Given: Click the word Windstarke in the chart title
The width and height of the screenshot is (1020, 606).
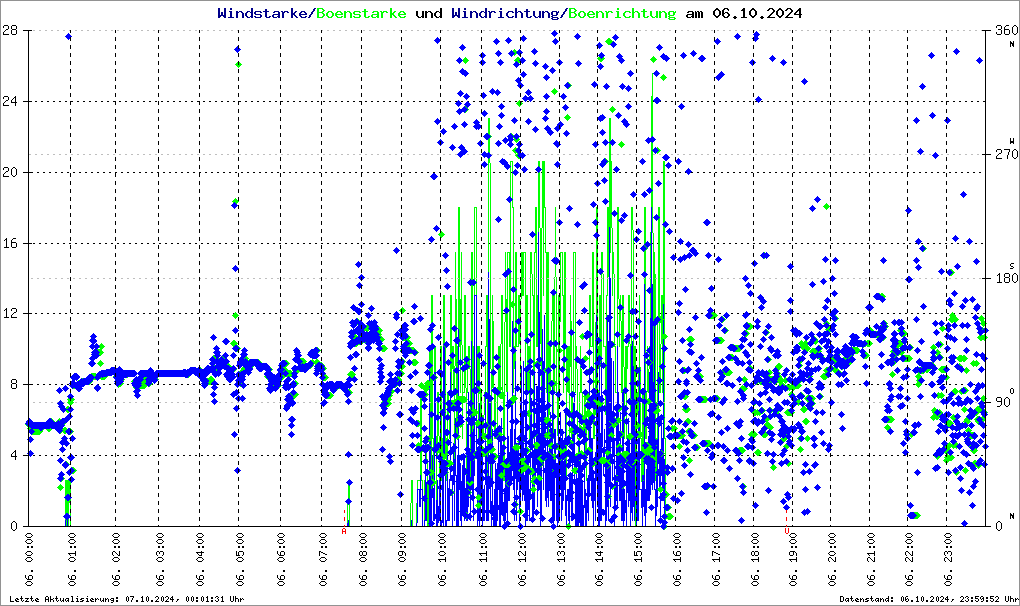Looking at the screenshot, I should pos(262,13).
